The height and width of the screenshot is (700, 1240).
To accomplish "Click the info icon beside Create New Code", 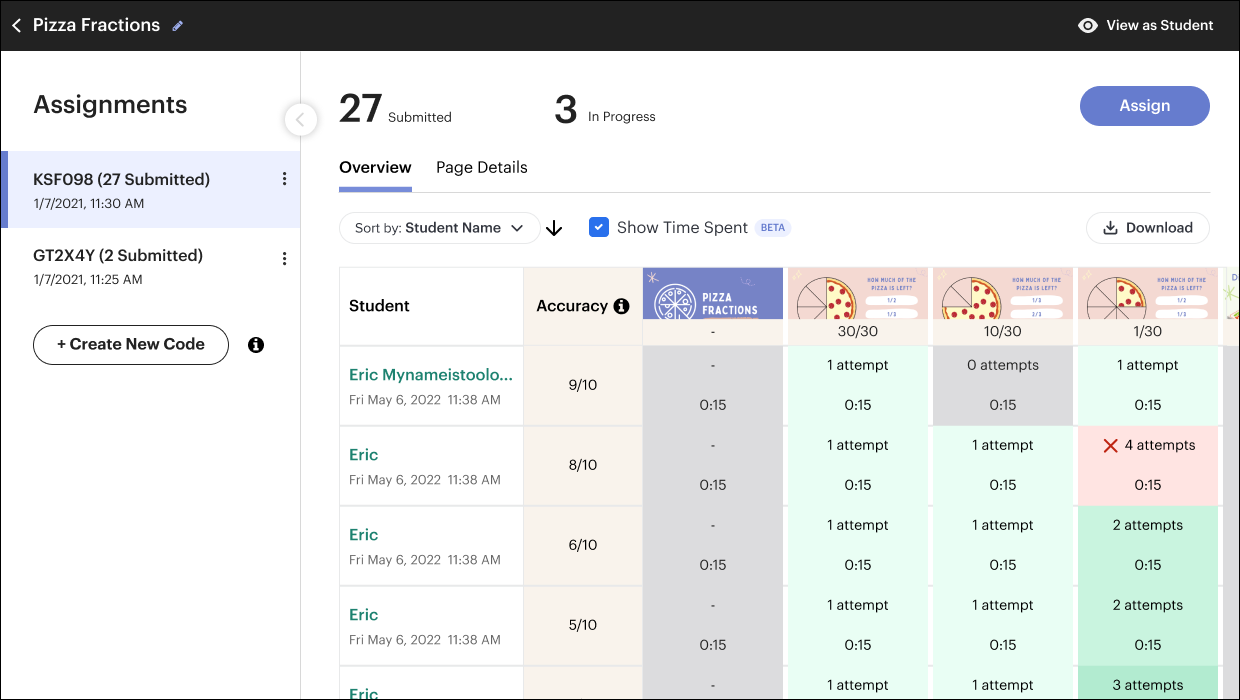I will [256, 345].
